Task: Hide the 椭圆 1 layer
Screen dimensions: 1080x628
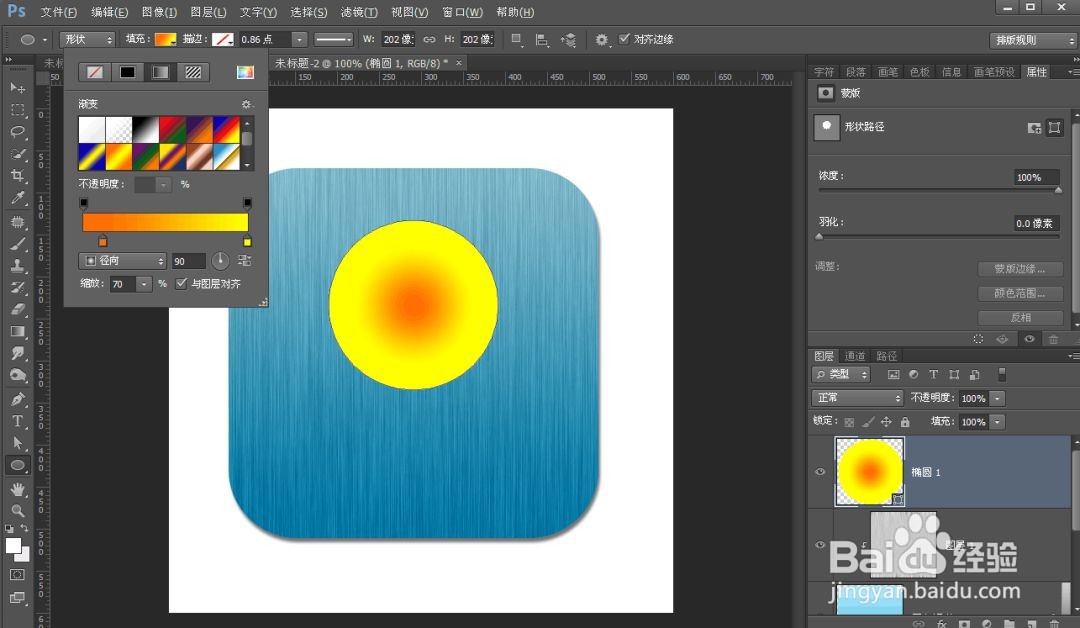Action: [820, 472]
